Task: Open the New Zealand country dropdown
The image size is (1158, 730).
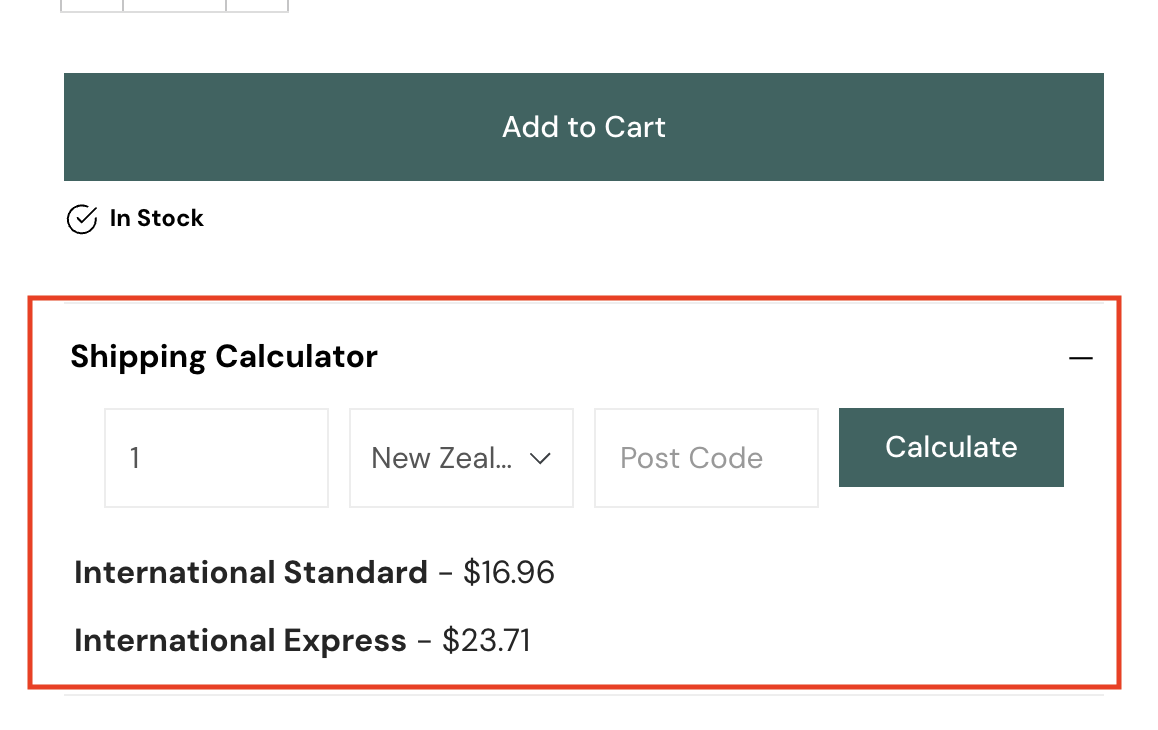Action: [462, 458]
